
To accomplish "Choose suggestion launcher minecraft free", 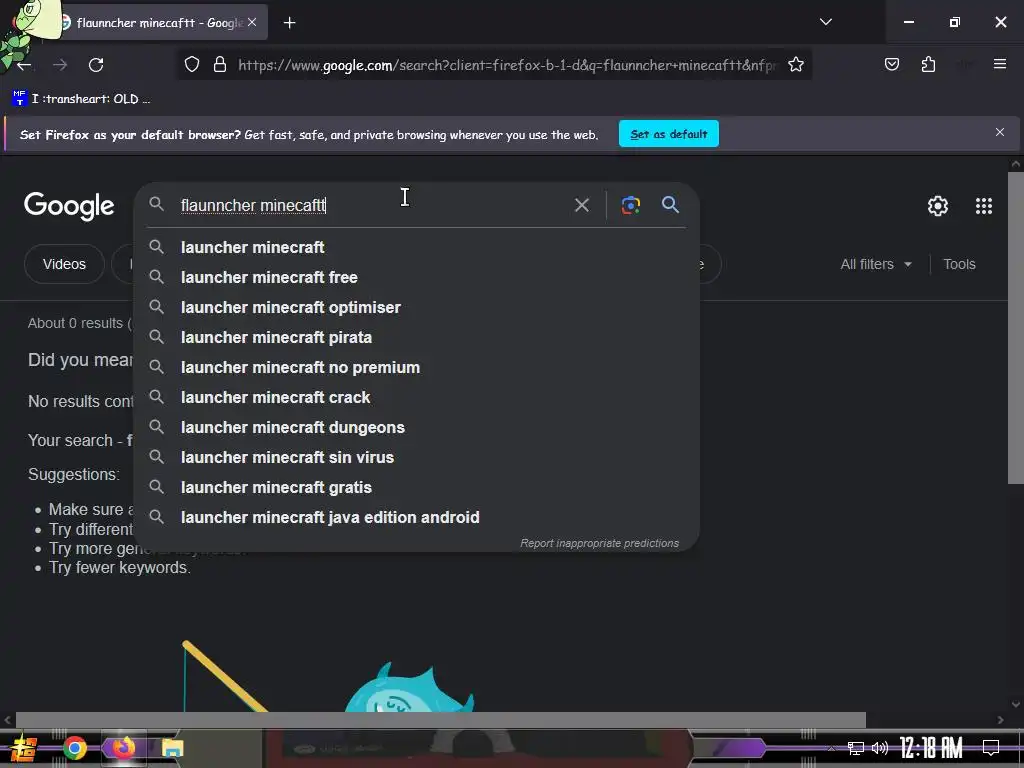I will pyautogui.click(x=416, y=278).
